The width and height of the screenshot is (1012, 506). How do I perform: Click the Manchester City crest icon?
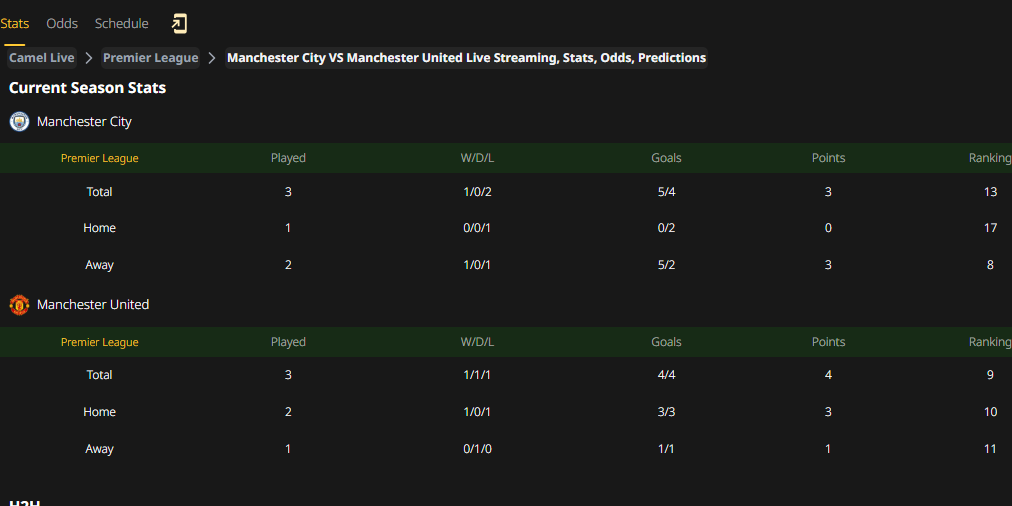19,121
